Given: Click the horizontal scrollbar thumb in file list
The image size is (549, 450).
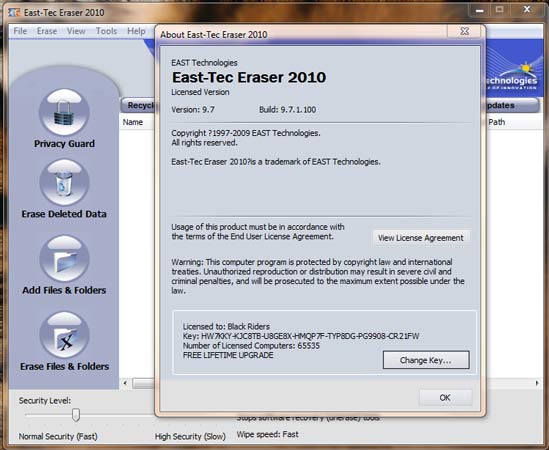Looking at the screenshot, I should coord(143,383).
